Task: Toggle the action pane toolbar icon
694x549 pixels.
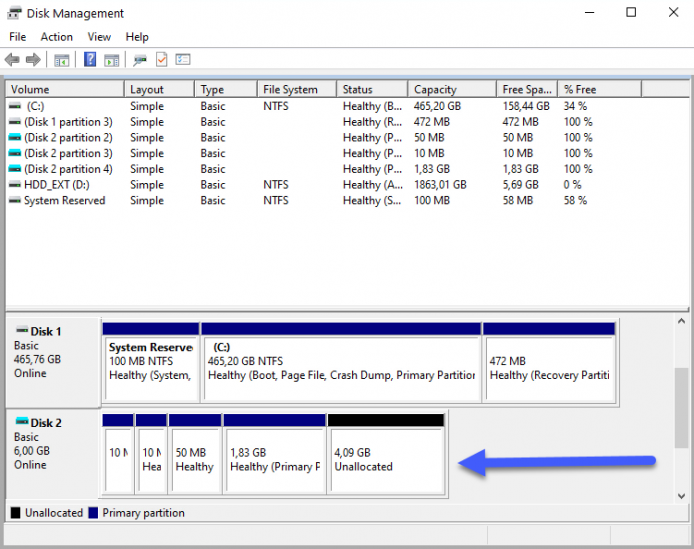Action: (x=112, y=60)
